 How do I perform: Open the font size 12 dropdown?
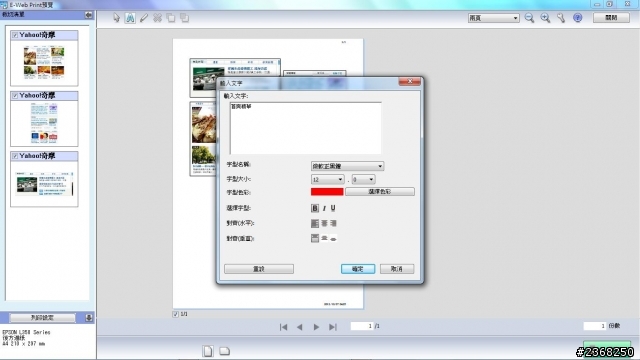[327, 180]
